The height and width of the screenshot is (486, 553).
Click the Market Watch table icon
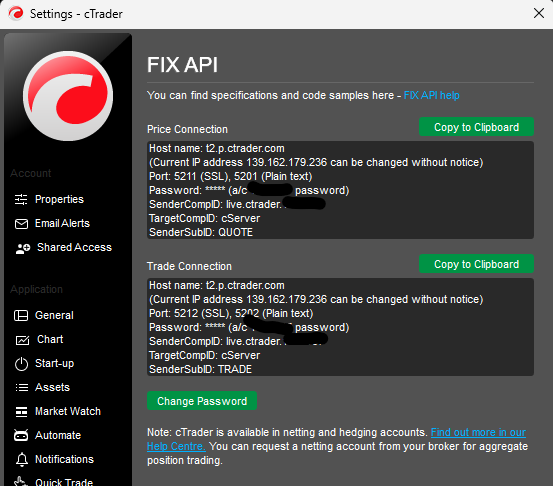point(21,412)
